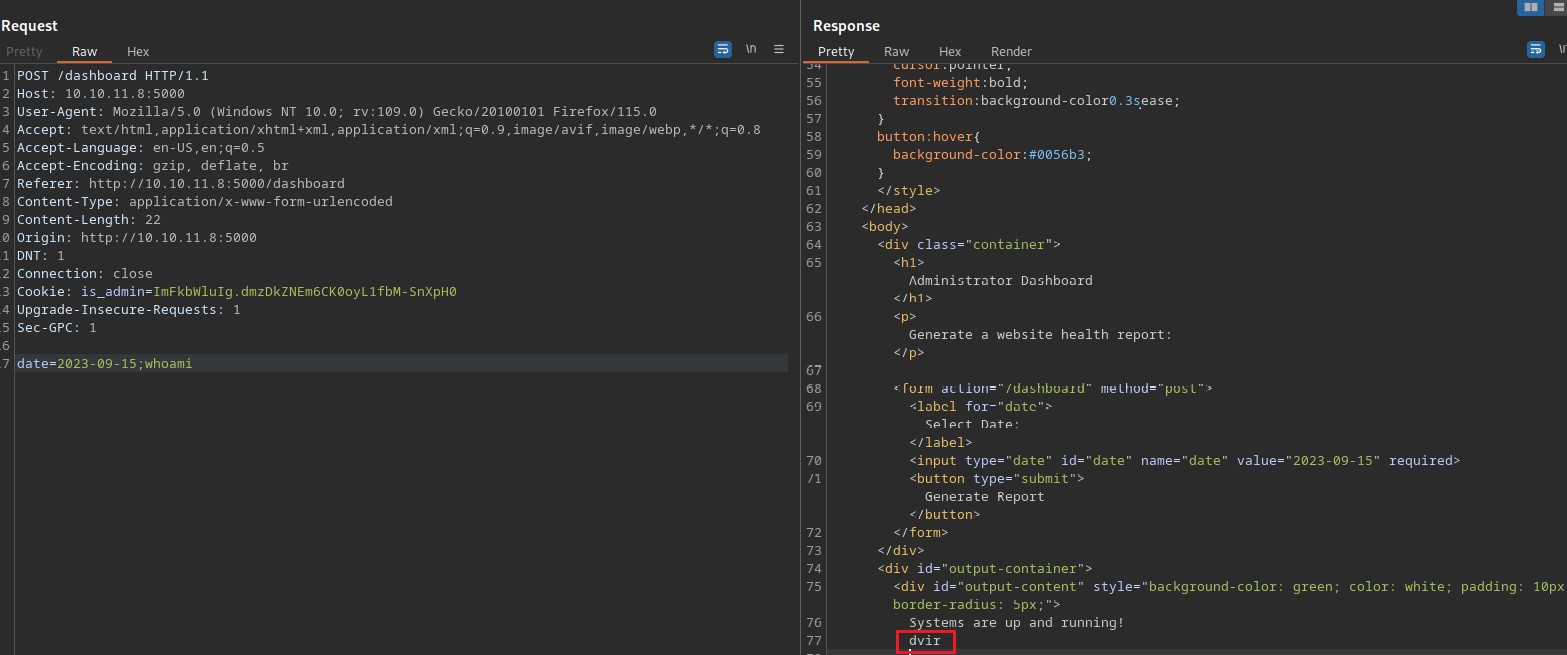Click the User-Agent header line
The image size is (1567, 655).
[337, 112]
